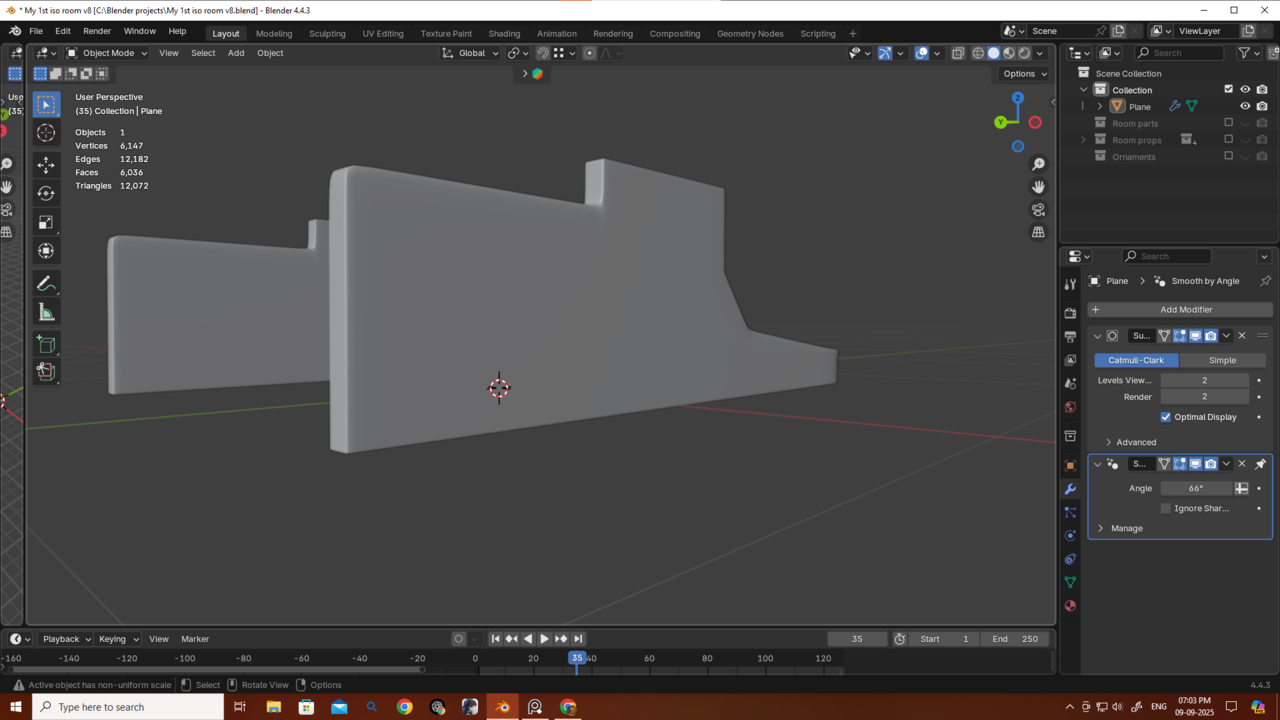Switch to the Sculpting workspace tab
This screenshot has height=720, width=1280.
(327, 33)
